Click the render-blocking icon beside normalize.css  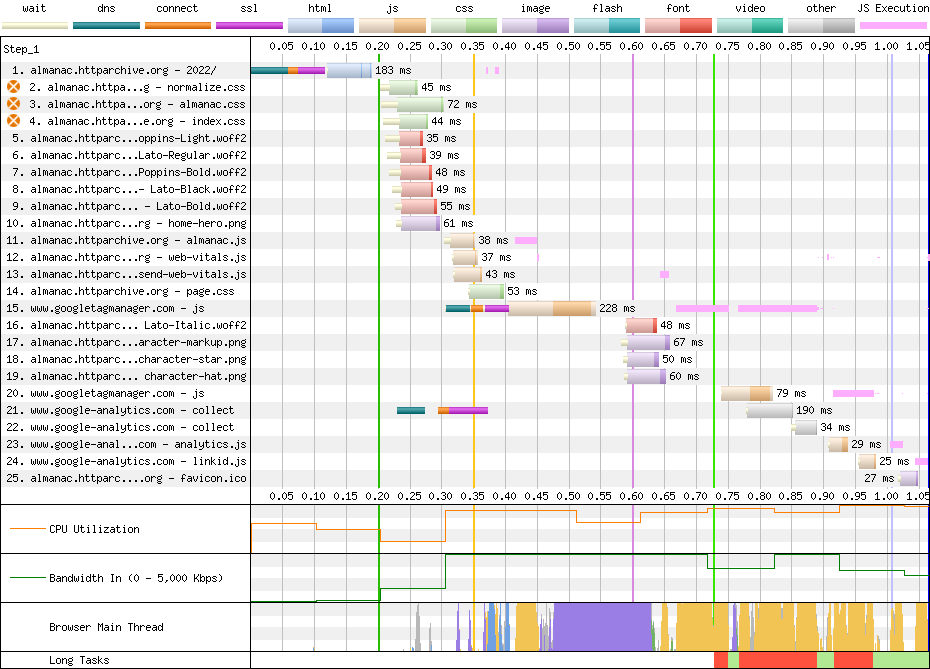point(14,87)
